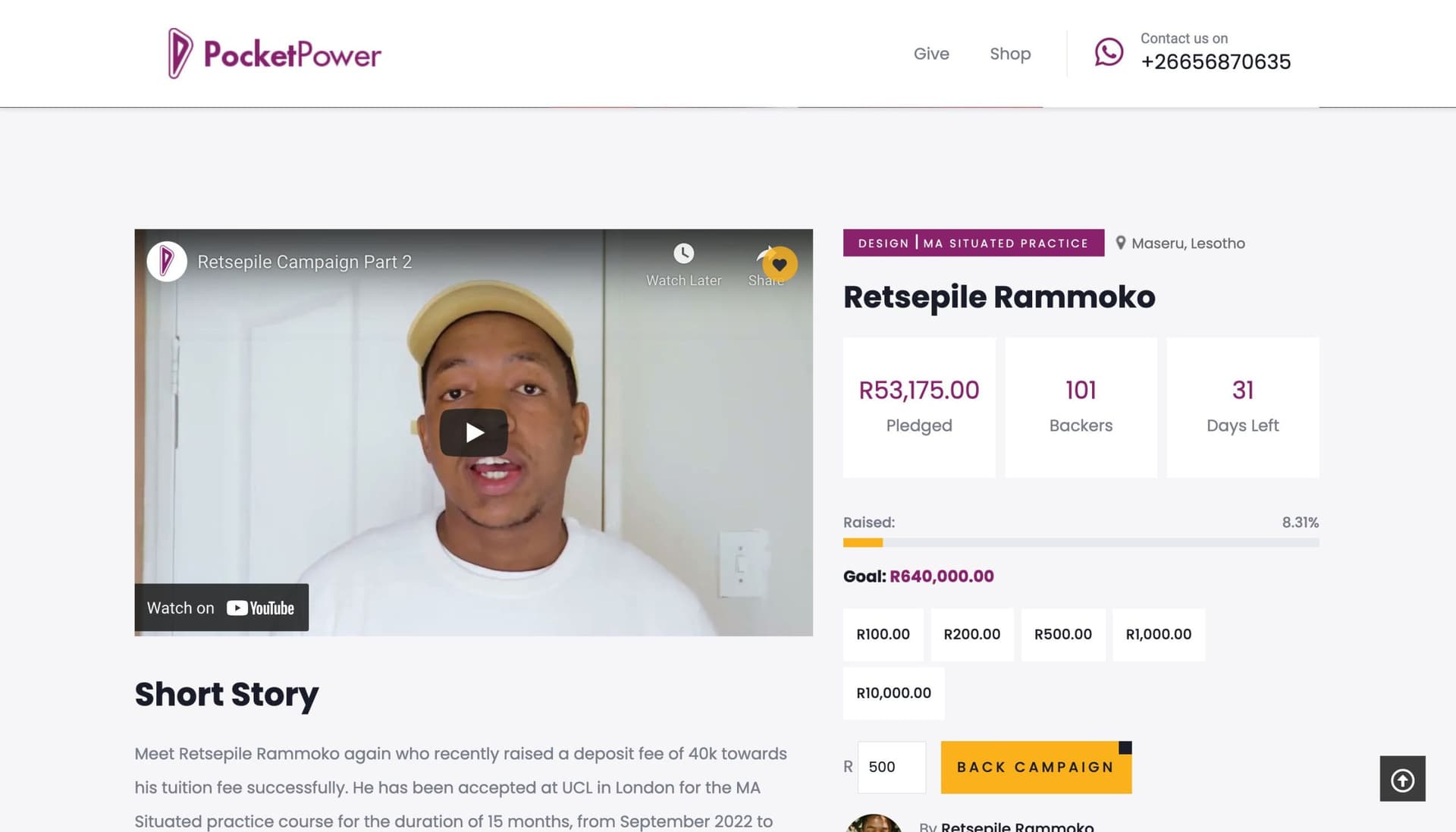
Task: Play the Retsepile Campaign video
Action: [x=474, y=432]
